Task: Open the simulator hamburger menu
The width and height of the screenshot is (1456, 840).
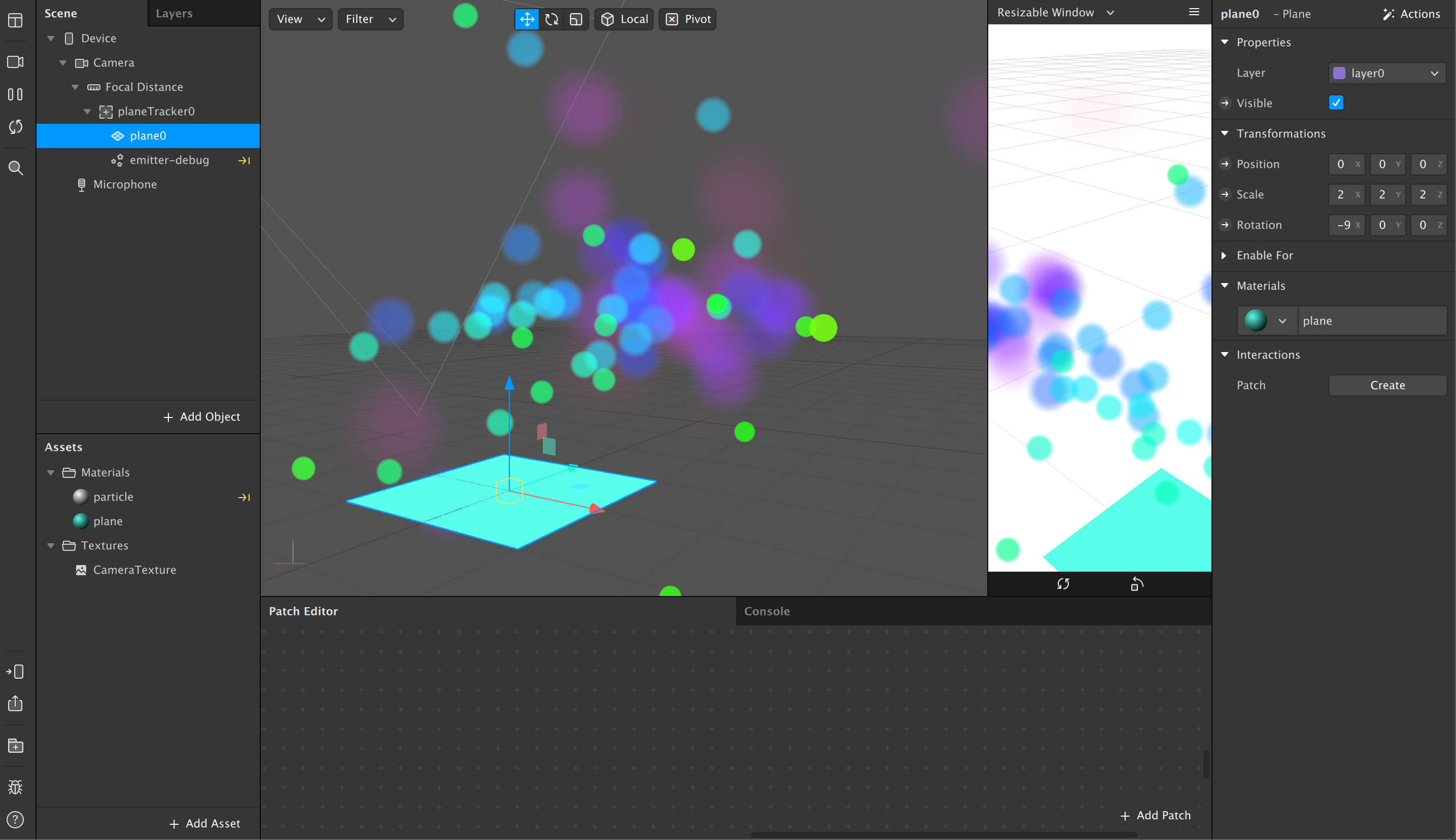Action: (1194, 12)
